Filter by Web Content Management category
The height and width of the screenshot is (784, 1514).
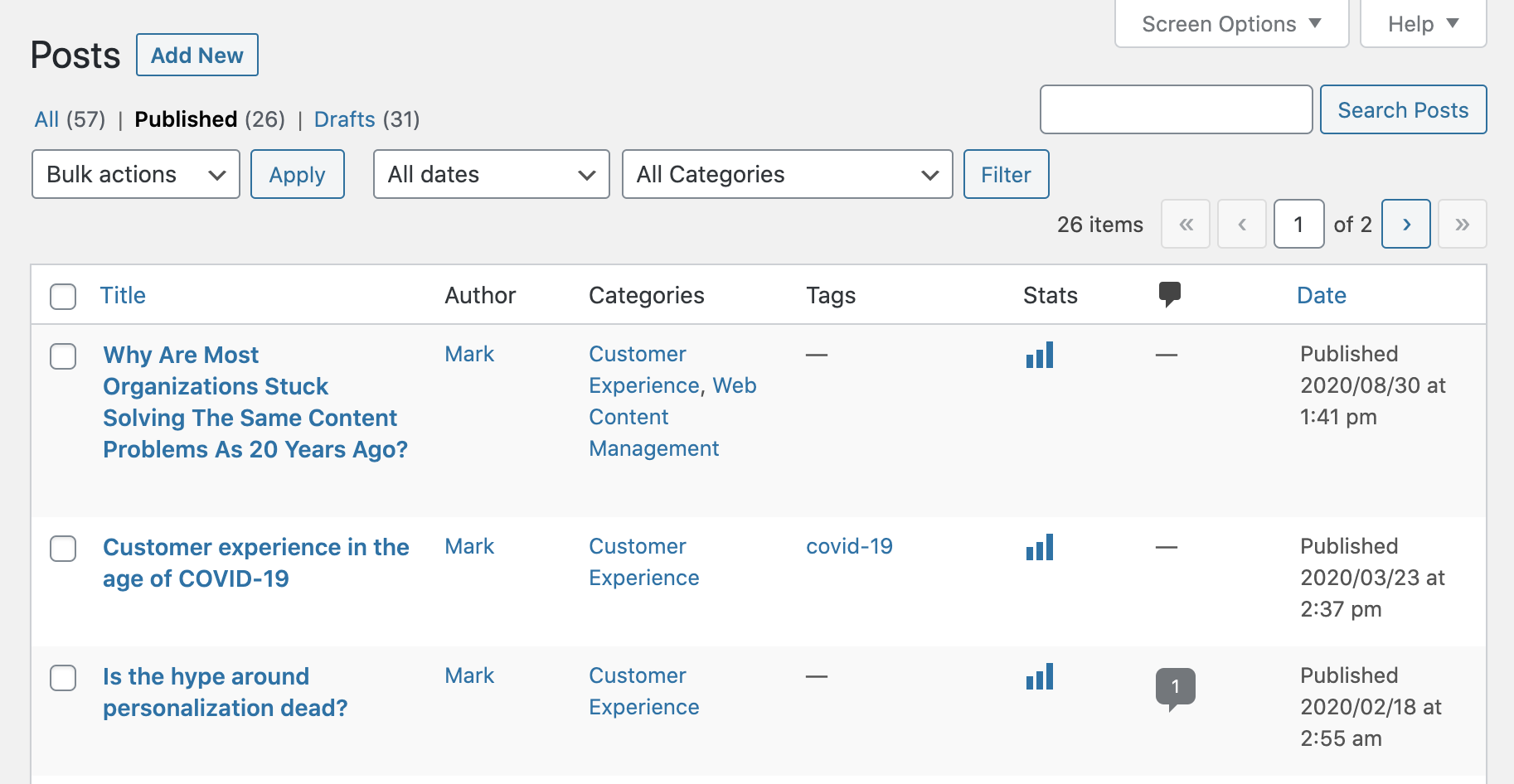(673, 417)
